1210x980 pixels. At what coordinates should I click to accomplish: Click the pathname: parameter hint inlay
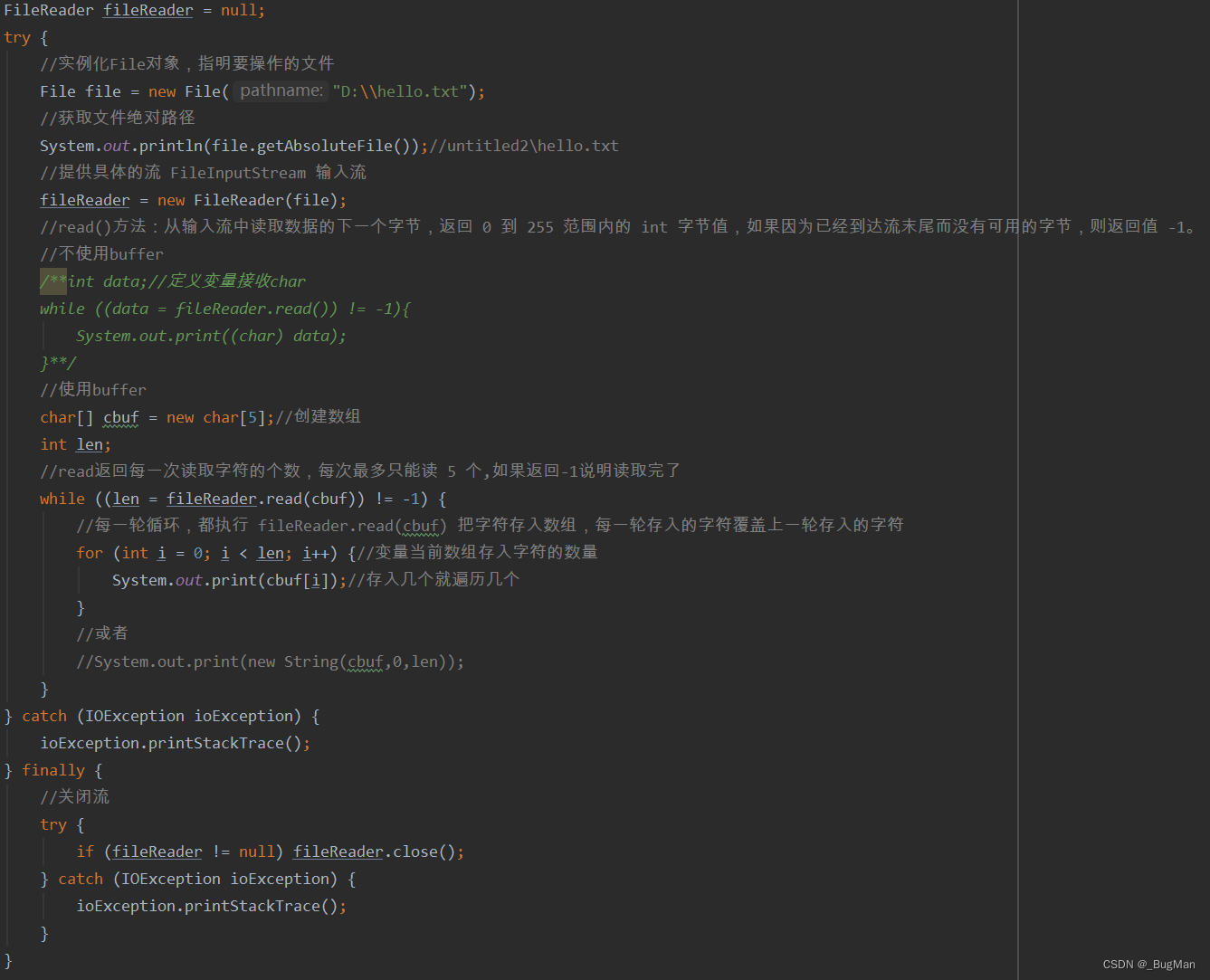point(280,90)
